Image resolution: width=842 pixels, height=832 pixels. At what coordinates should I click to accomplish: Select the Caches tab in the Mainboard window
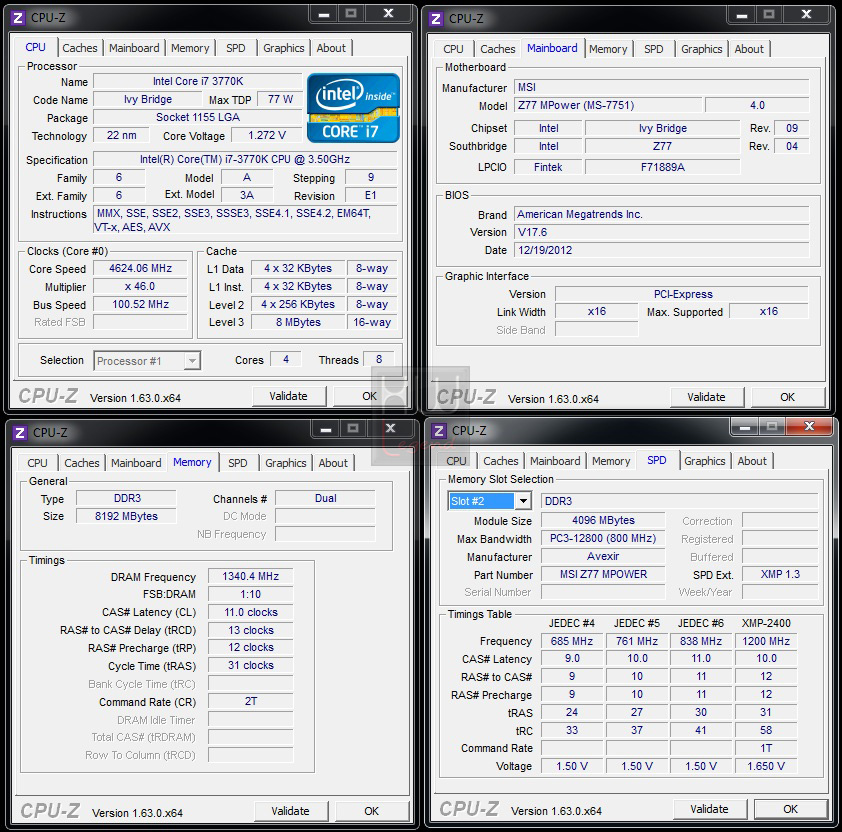click(498, 49)
